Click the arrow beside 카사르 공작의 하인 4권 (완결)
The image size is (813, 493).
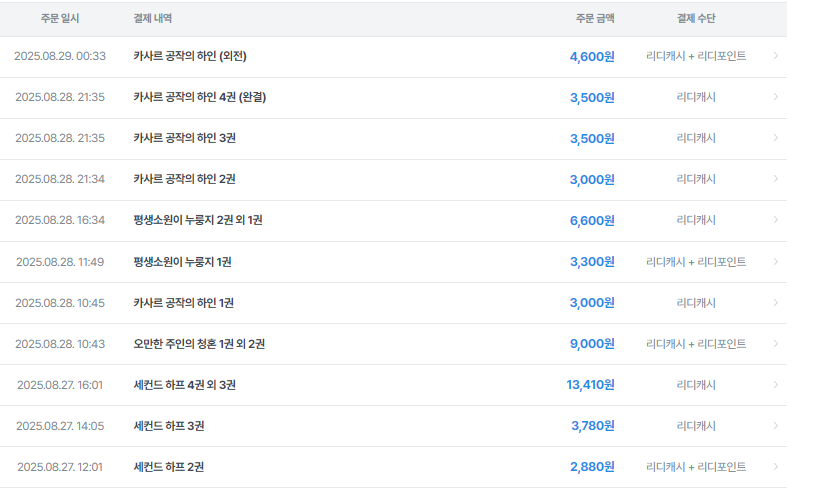(x=775, y=97)
